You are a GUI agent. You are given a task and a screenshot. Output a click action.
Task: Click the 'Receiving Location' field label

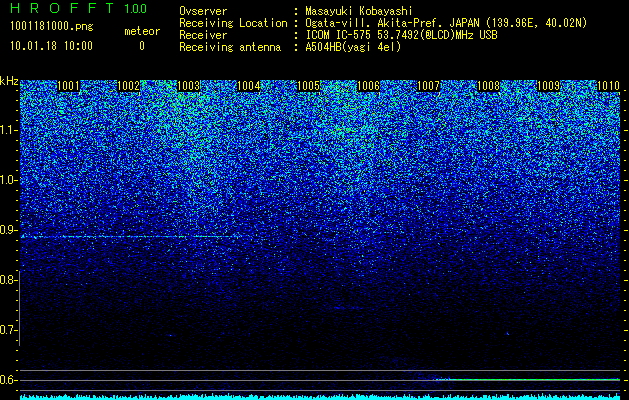pyautogui.click(x=233, y=23)
